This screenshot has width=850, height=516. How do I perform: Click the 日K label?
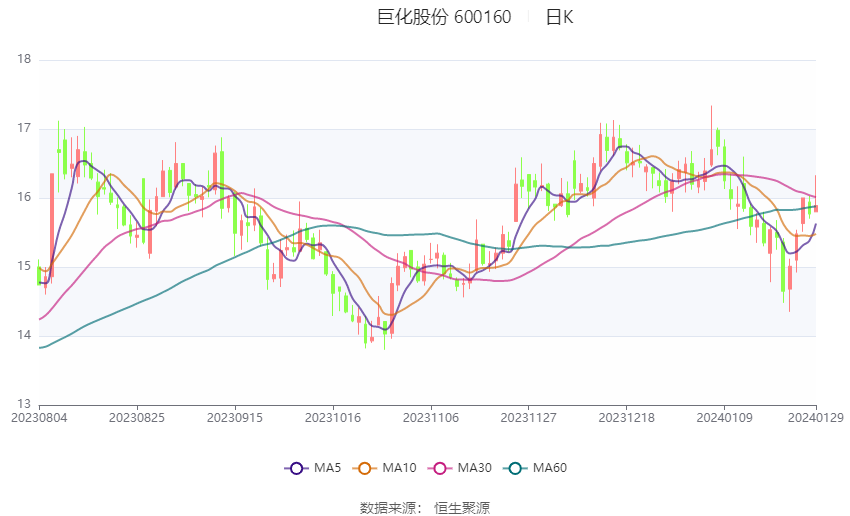[x=559, y=17]
